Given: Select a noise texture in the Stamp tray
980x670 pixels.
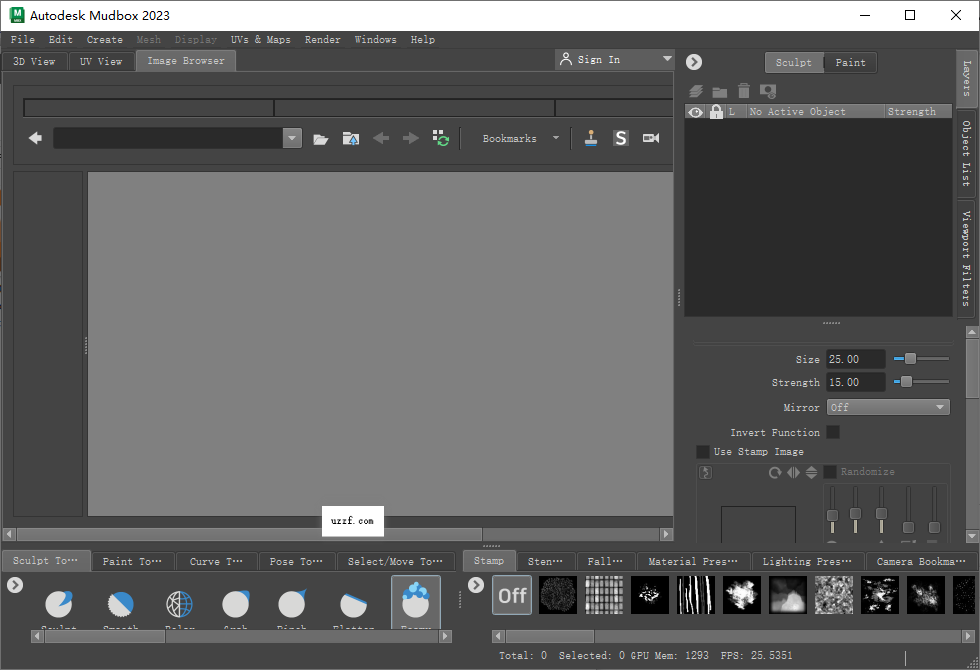Looking at the screenshot, I should [x=558, y=595].
